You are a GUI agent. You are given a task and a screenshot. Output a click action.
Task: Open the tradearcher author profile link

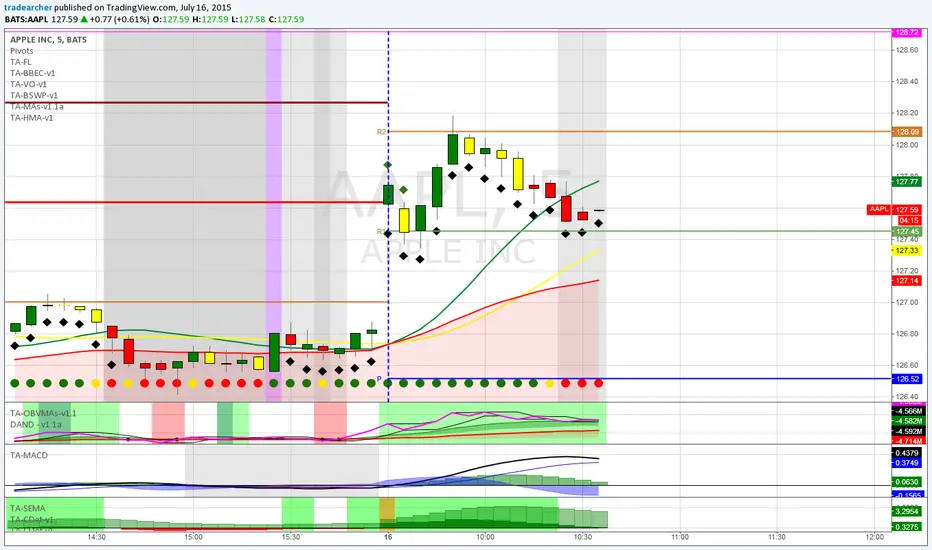coord(28,8)
